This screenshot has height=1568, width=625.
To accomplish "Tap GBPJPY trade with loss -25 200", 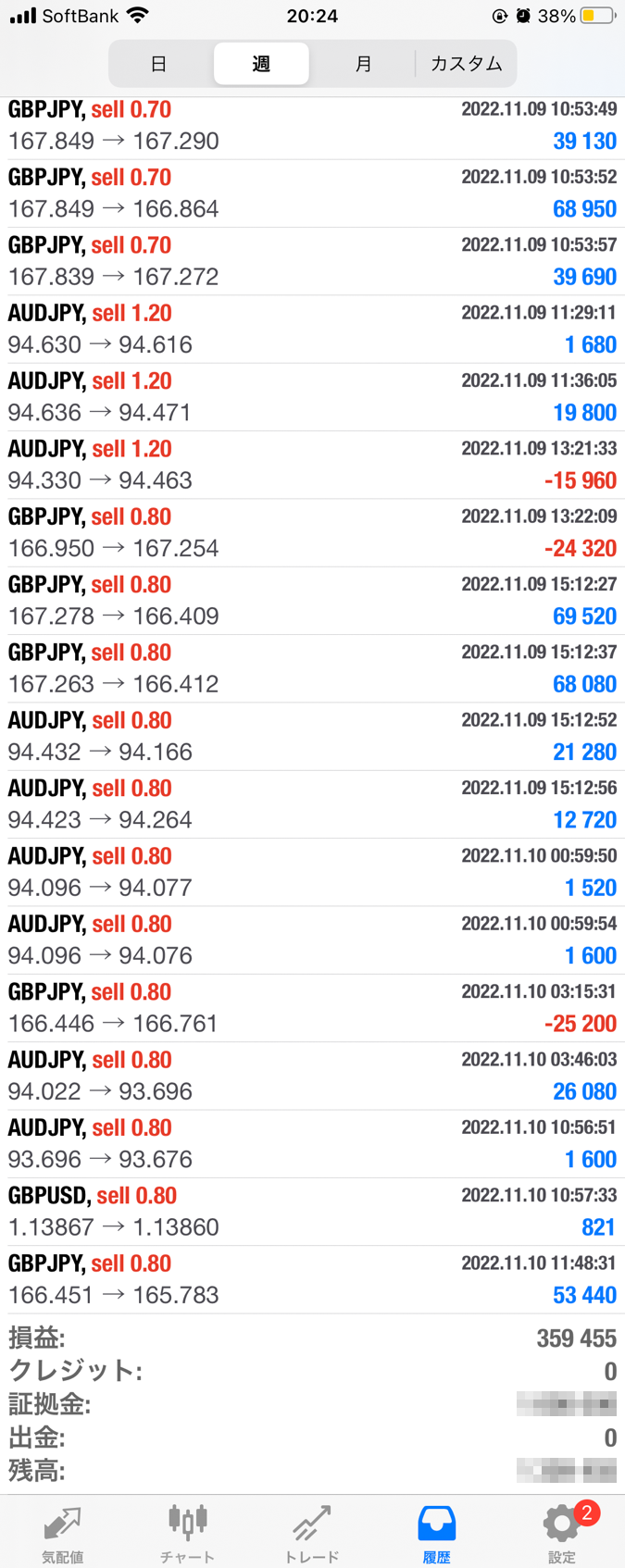I will [312, 1008].
